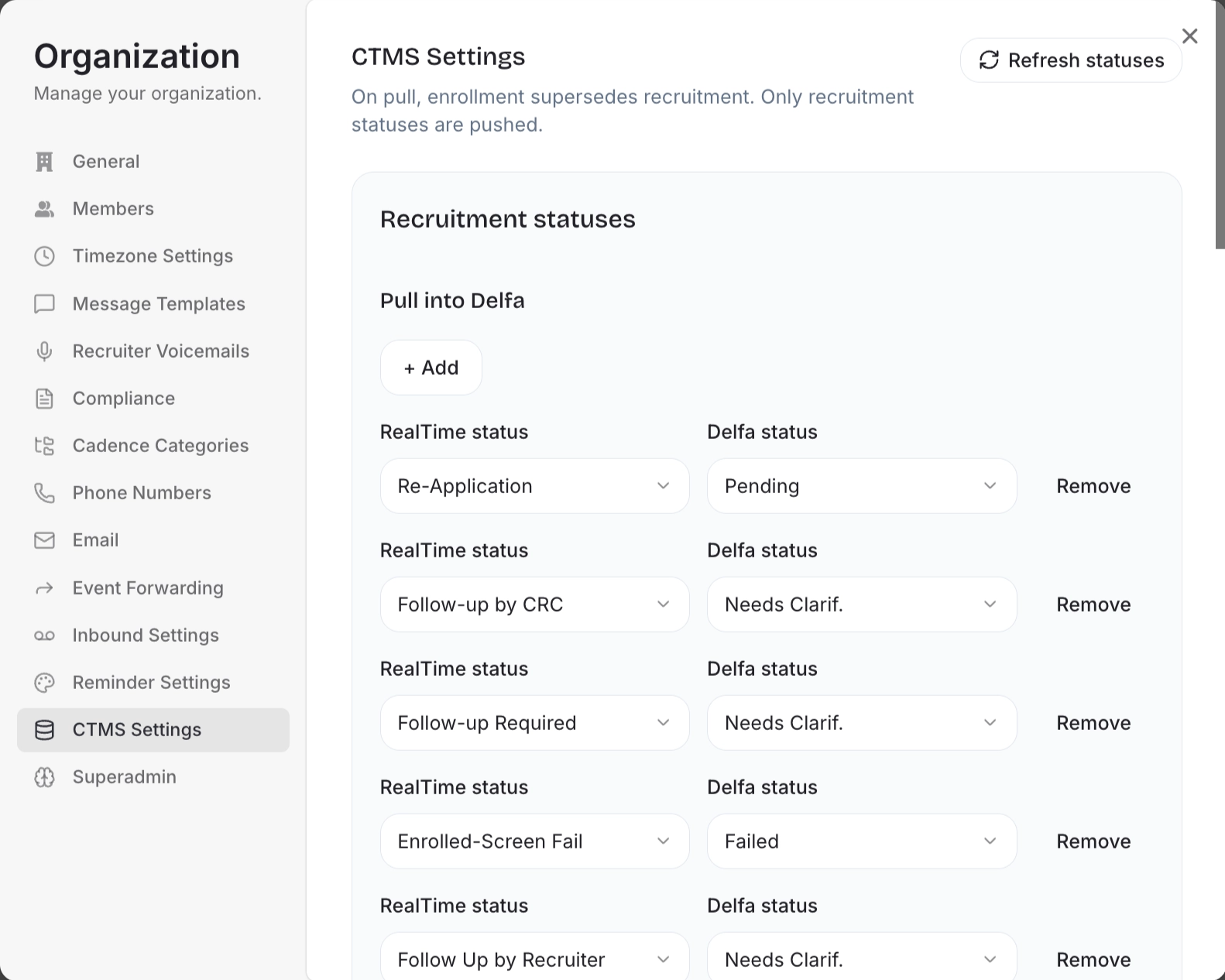Open the General settings section
The width and height of the screenshot is (1225, 980).
(153, 162)
